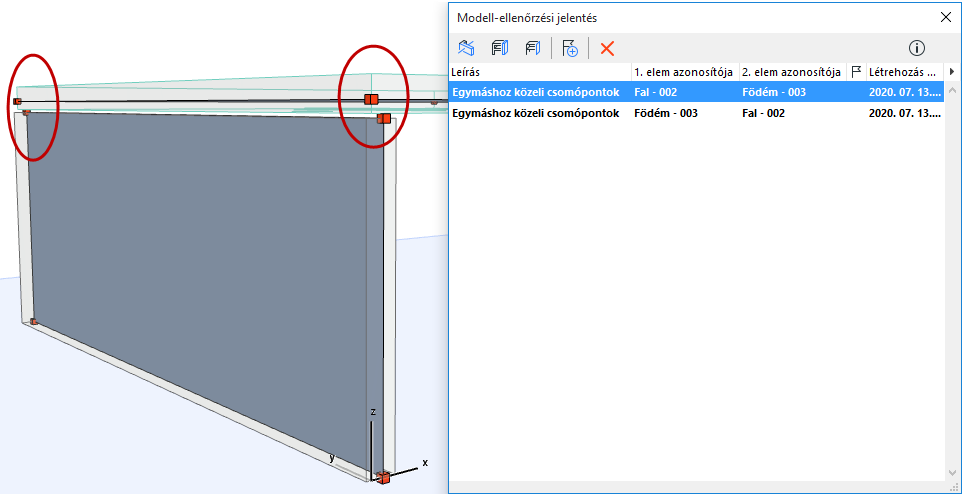Select the red node at the axis origin

point(383,477)
